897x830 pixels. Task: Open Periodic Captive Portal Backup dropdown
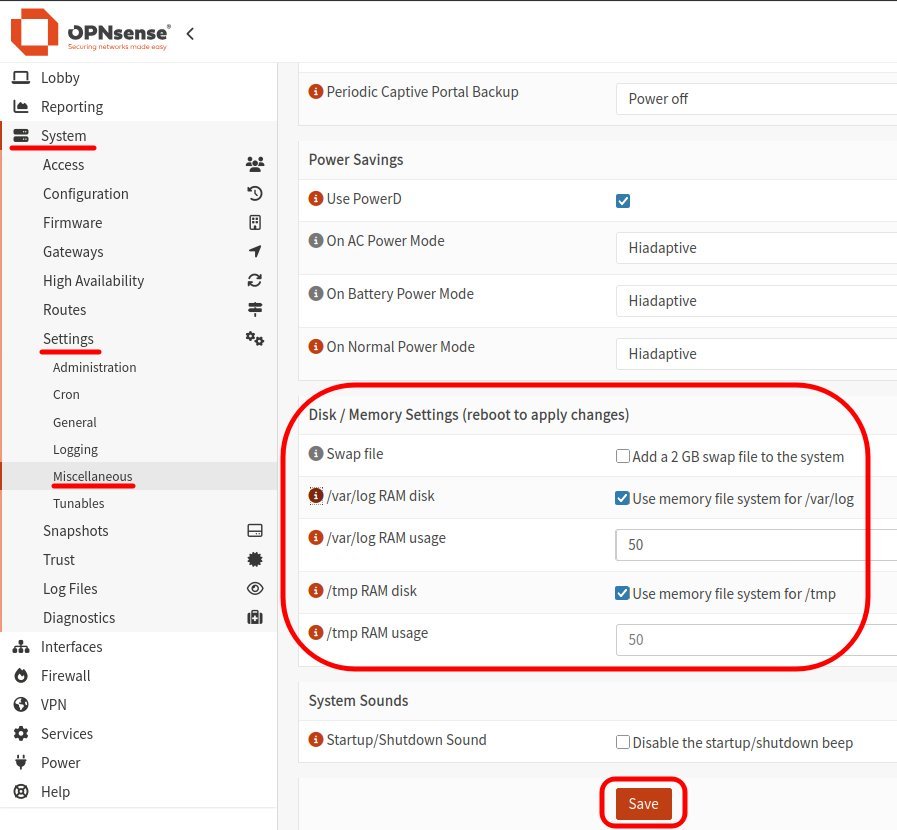tap(756, 99)
